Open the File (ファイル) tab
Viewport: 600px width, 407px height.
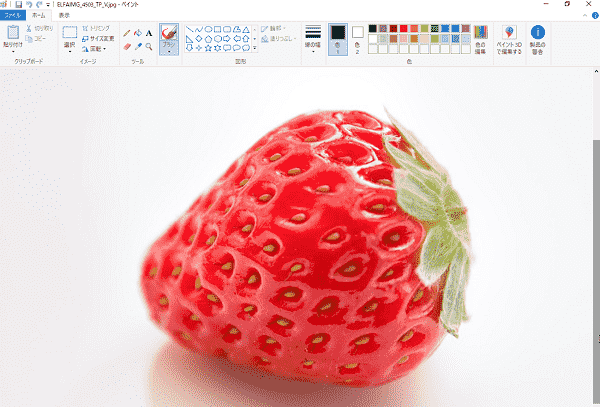pos(13,15)
